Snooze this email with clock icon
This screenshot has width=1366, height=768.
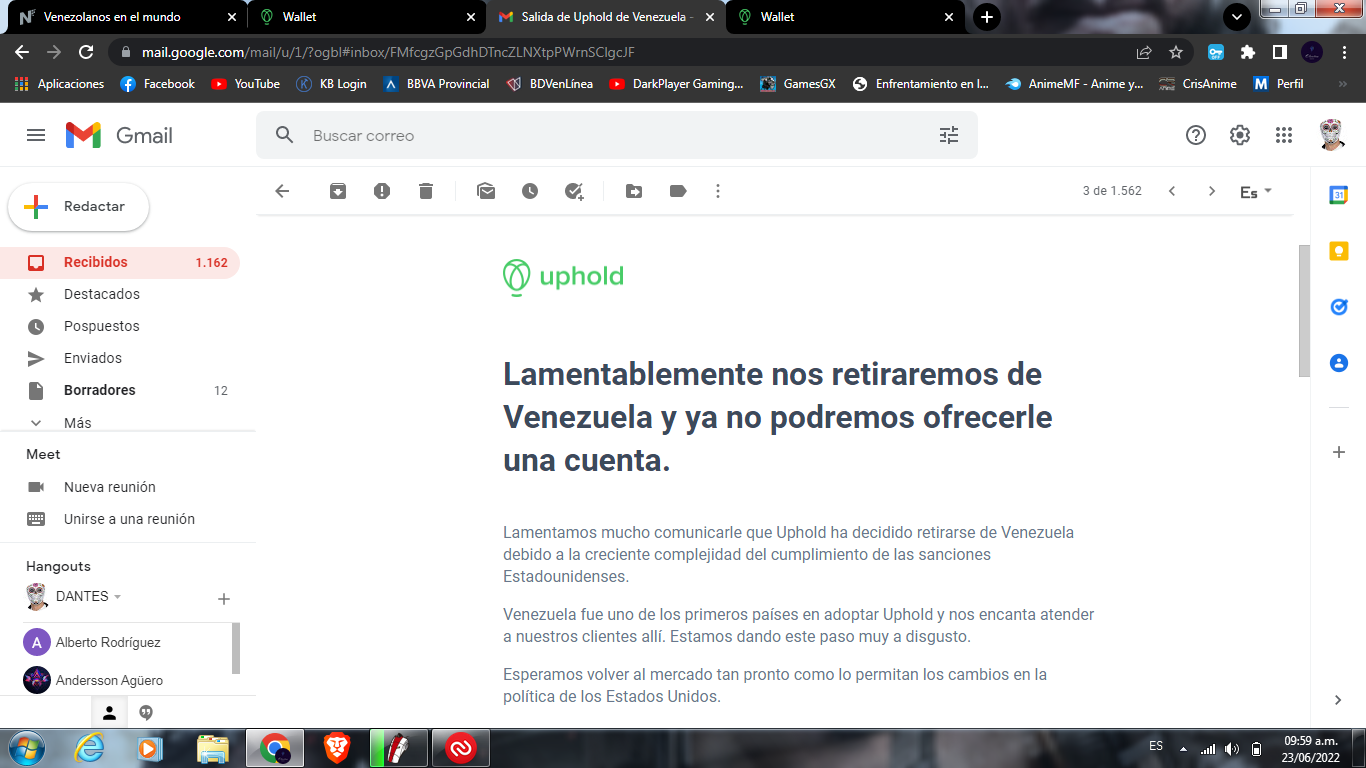tap(530, 191)
